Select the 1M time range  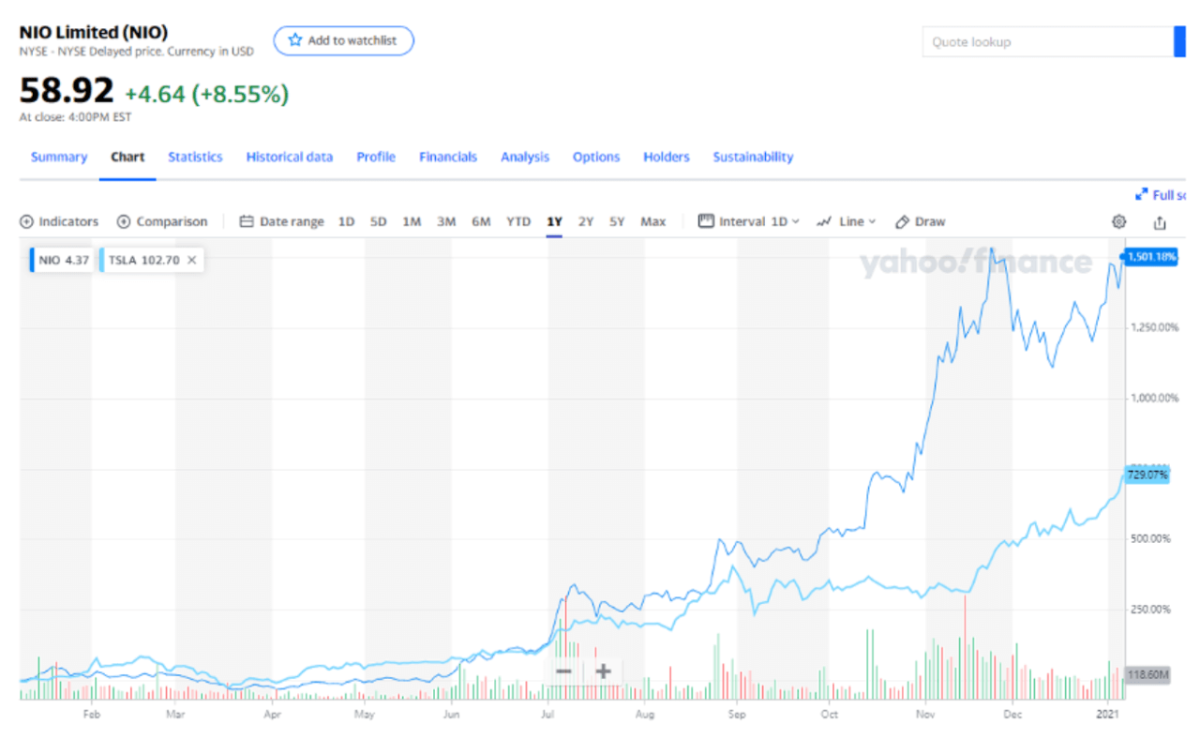pos(411,222)
